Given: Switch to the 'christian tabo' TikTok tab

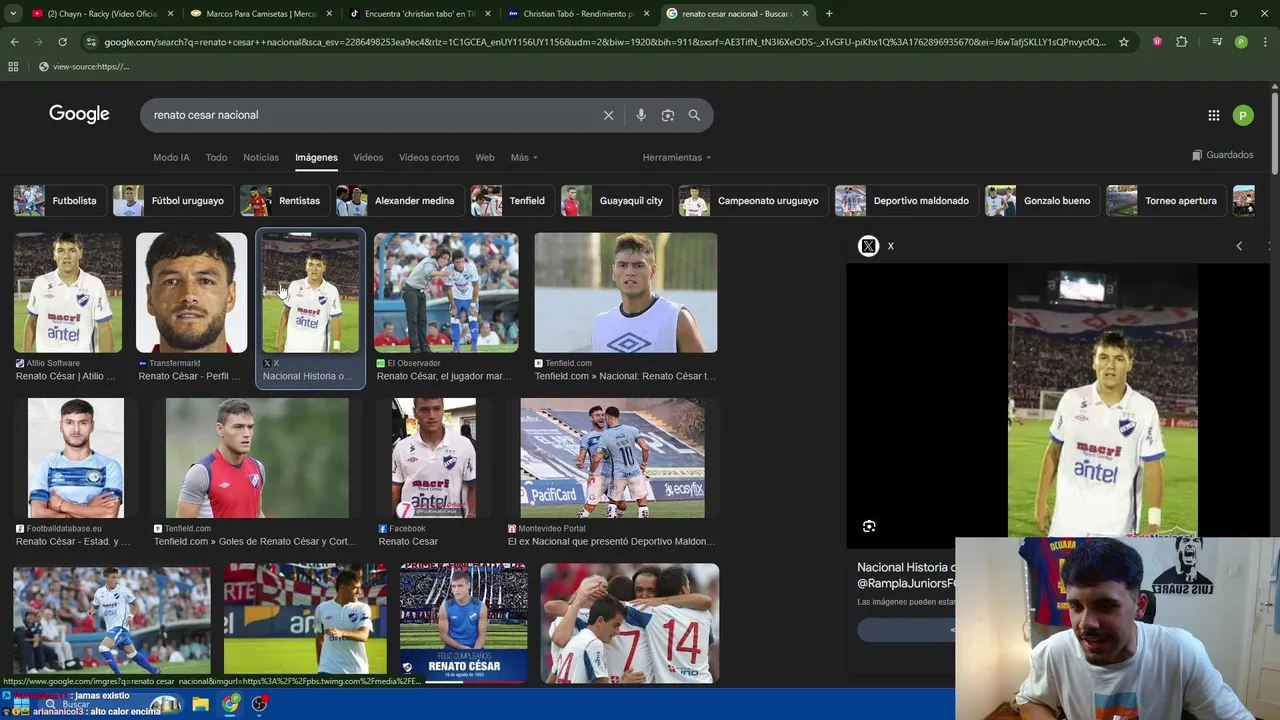Looking at the screenshot, I should coord(419,14).
